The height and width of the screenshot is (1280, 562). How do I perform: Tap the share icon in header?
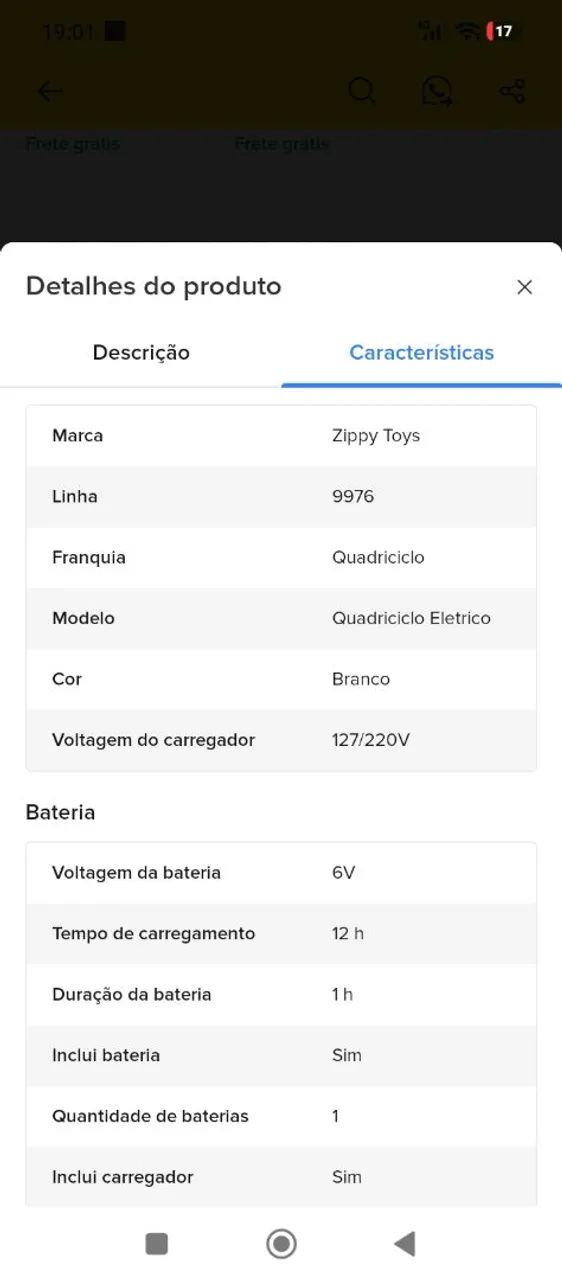512,91
